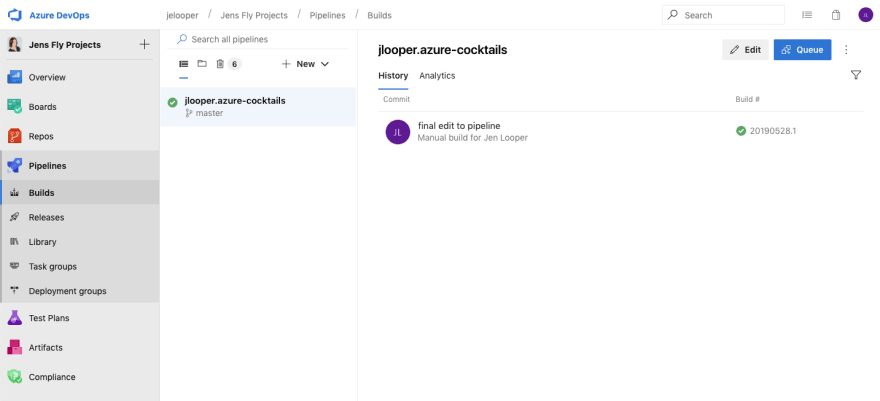Viewport: 880px width, 401px height.
Task: Click the JL commit author avatar
Action: (x=398, y=132)
